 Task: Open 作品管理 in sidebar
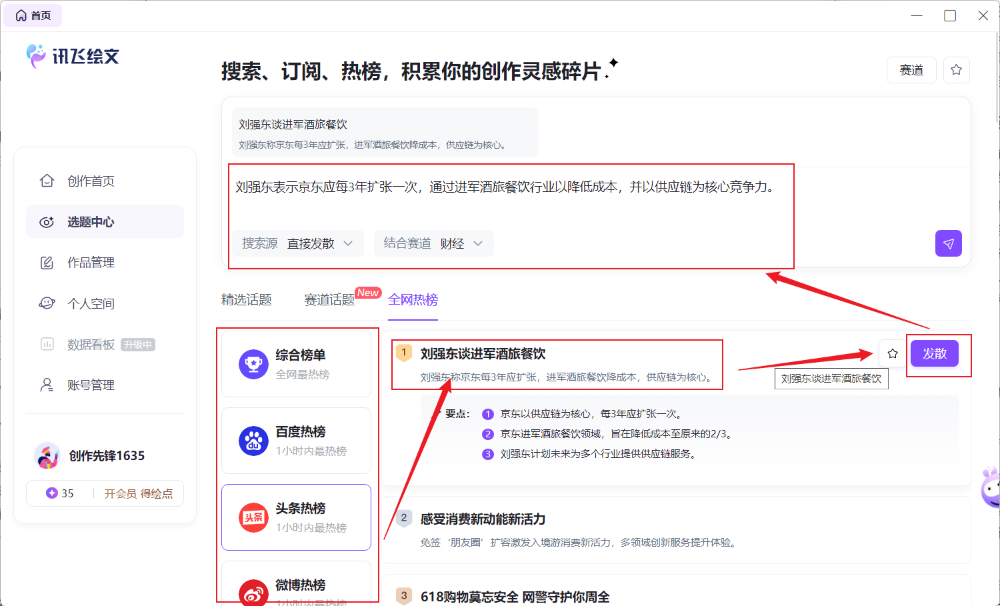(91, 263)
